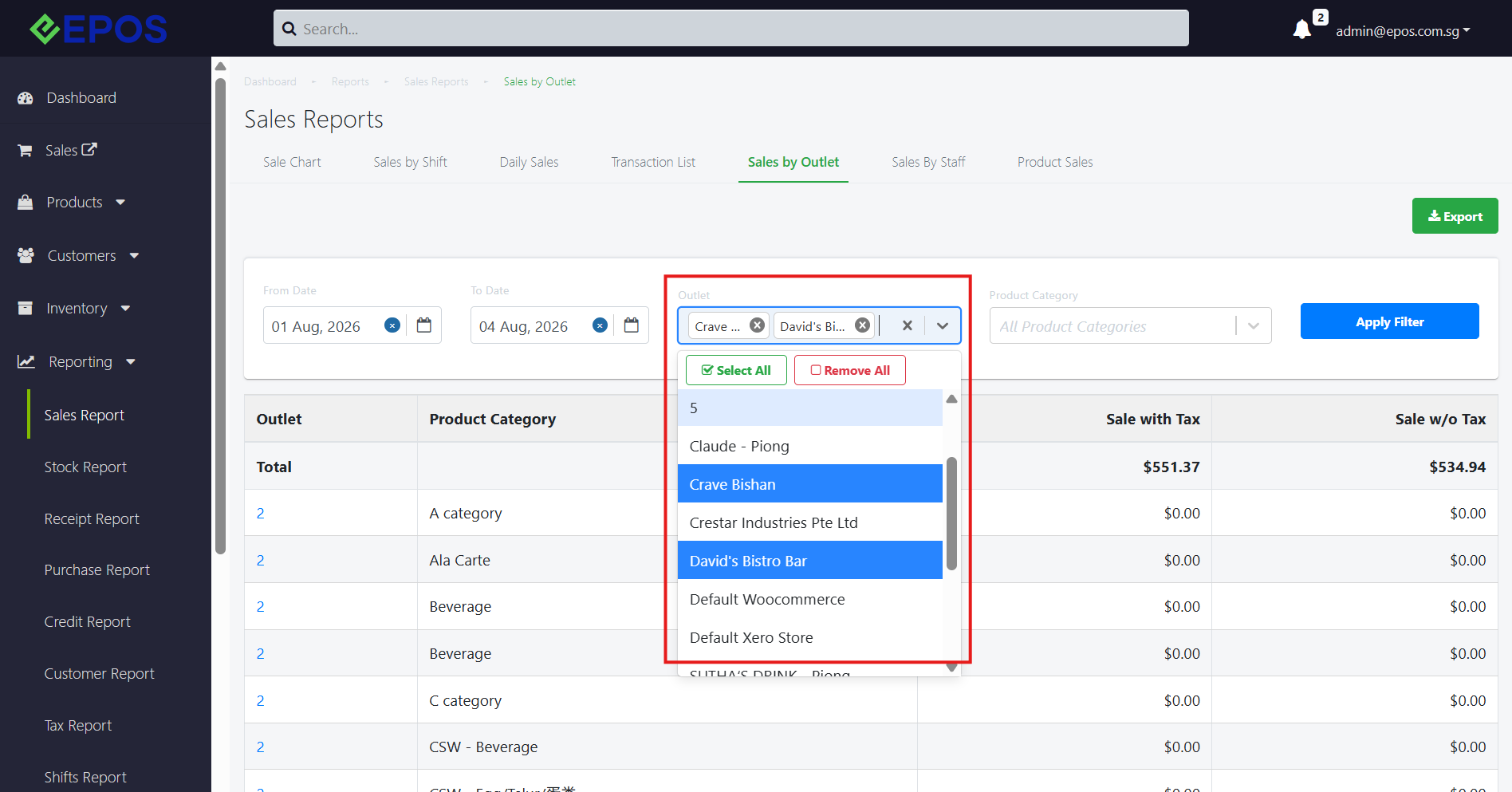Click the sidebar vertical scrollbar

(221, 315)
